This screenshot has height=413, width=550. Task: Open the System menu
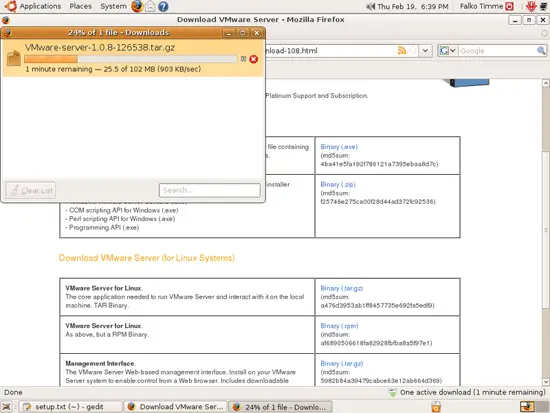113,6
